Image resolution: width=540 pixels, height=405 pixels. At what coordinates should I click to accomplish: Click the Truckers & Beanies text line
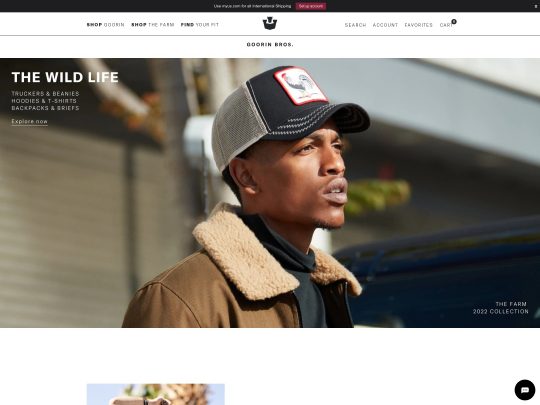point(45,94)
